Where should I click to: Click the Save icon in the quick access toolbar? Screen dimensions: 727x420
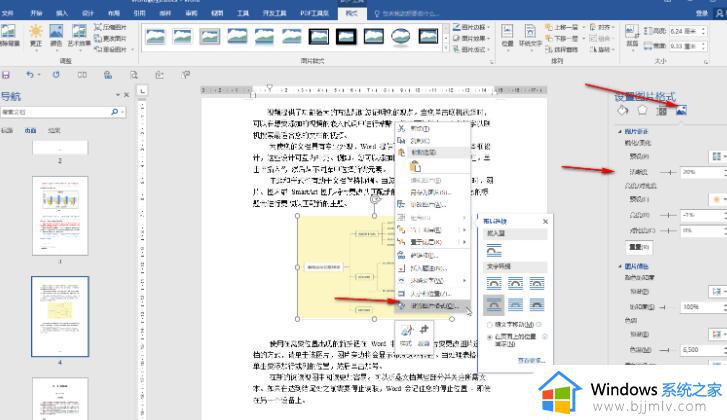(x=6, y=75)
